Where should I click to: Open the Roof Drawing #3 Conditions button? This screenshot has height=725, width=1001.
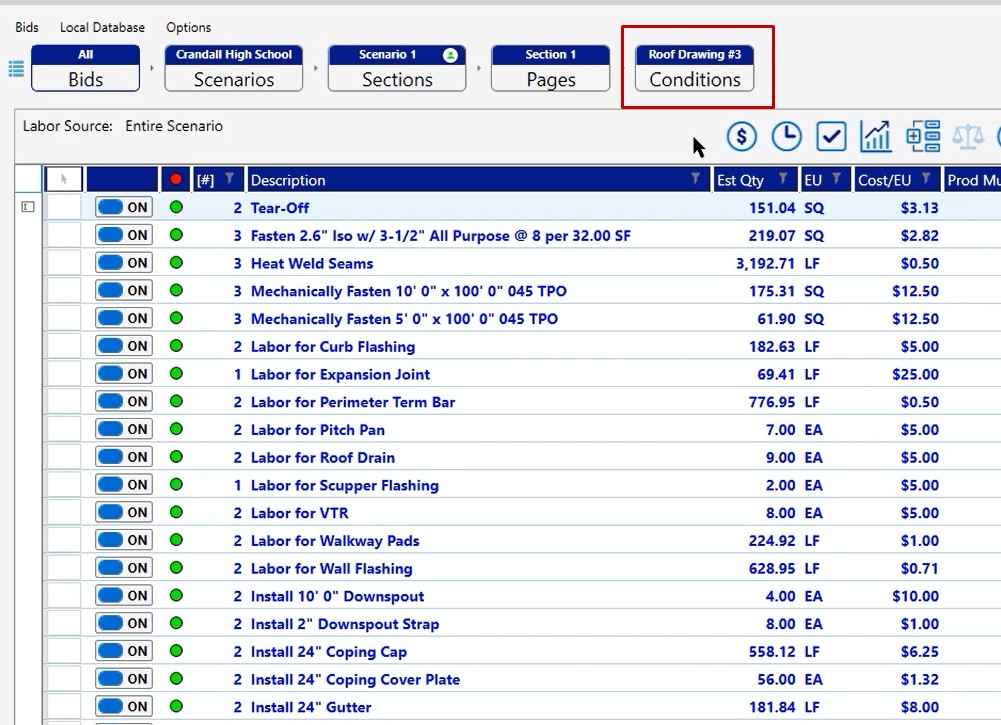[x=695, y=68]
